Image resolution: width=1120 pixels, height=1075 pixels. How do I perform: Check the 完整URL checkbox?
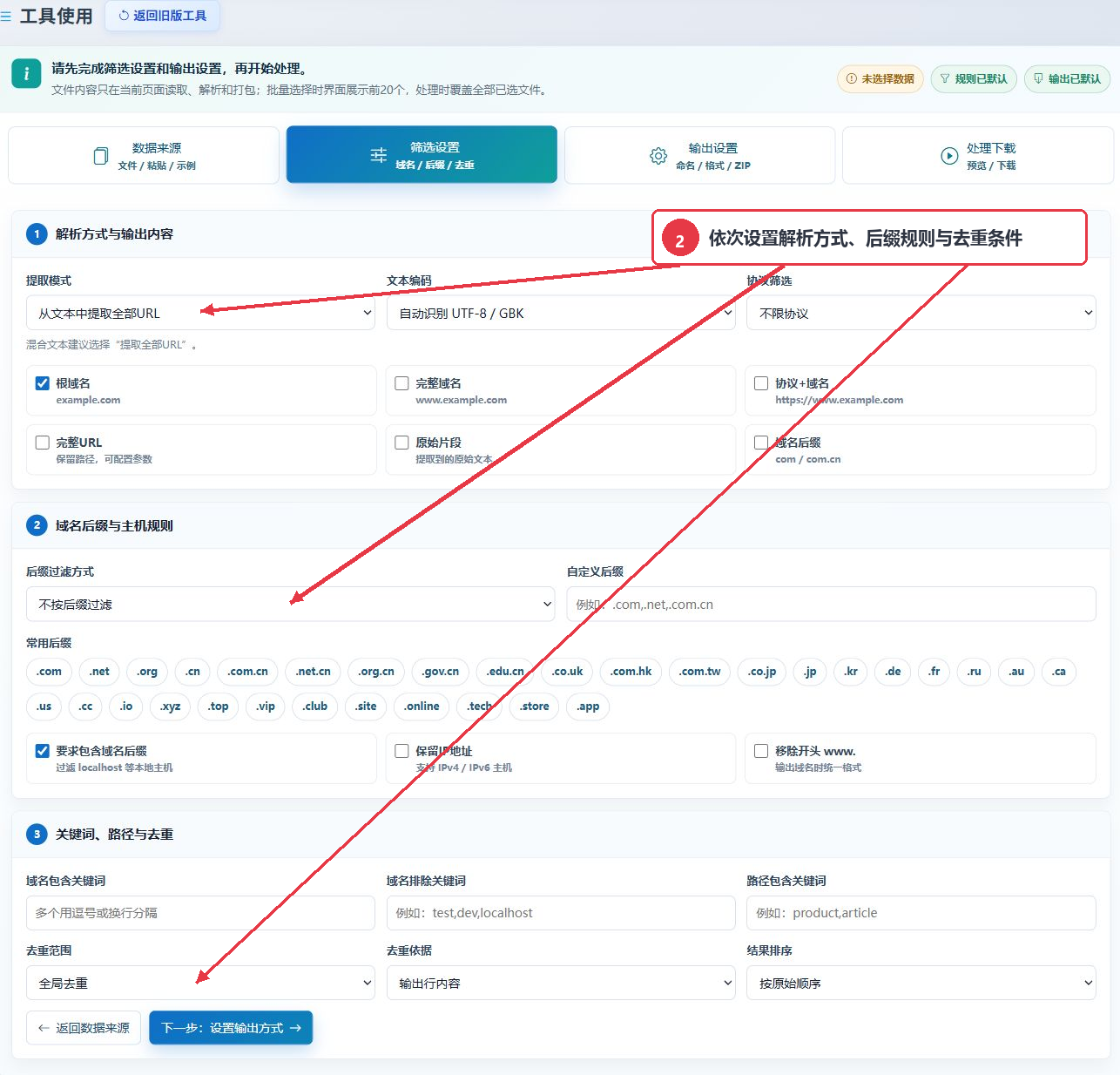(x=42, y=443)
